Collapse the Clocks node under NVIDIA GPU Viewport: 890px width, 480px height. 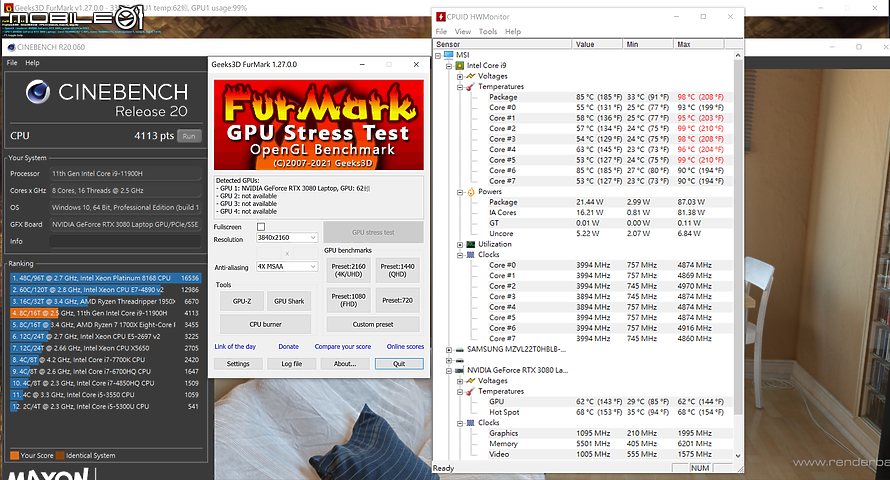(x=460, y=423)
